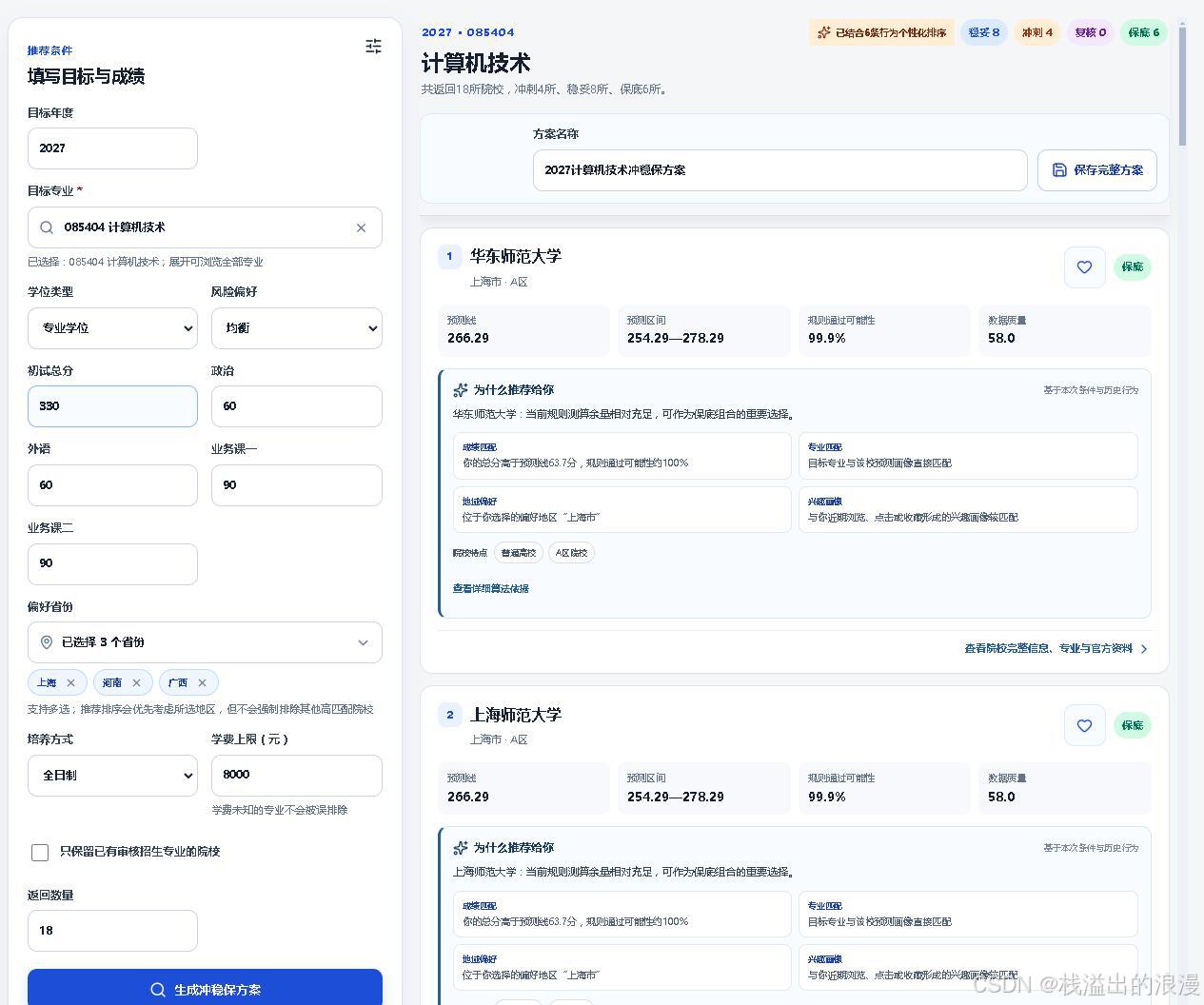Click the sparkle icon beside 华东师范大学 recommendation reason

point(461,389)
